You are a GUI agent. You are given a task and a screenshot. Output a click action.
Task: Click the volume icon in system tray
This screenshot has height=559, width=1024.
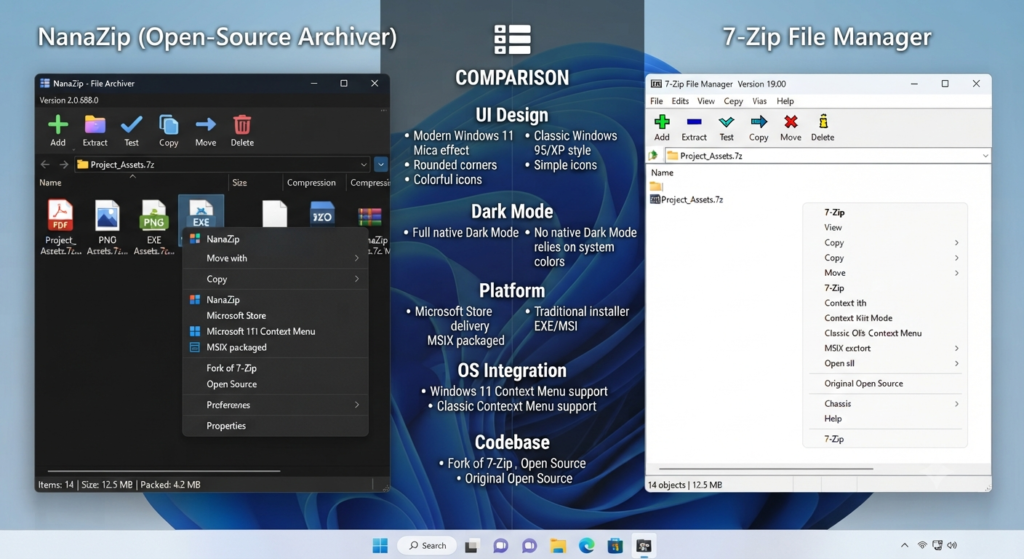point(952,545)
